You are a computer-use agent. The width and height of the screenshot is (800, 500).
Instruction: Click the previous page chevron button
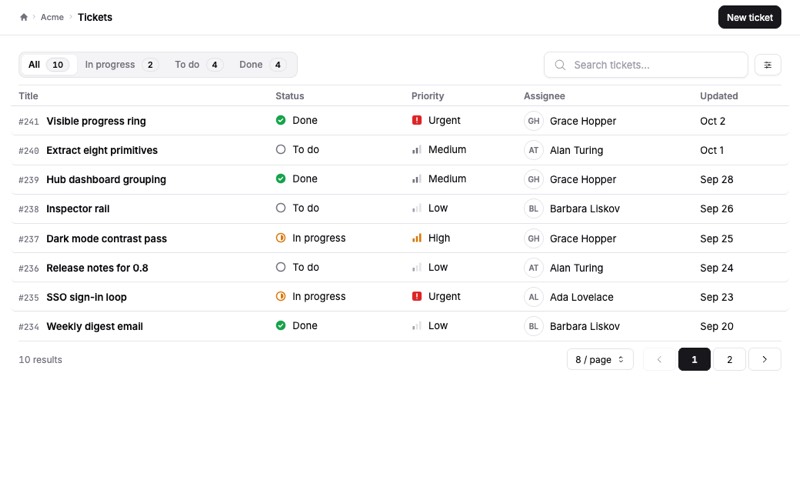tap(659, 359)
